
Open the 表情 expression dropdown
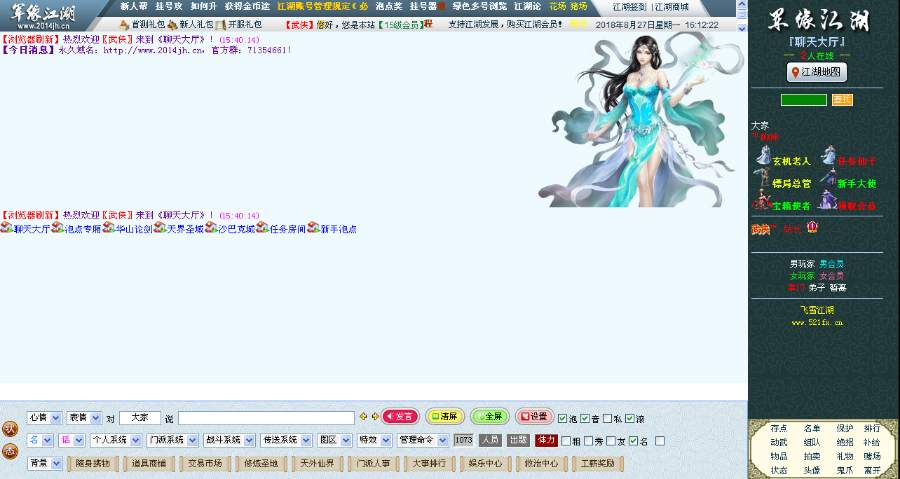point(84,418)
